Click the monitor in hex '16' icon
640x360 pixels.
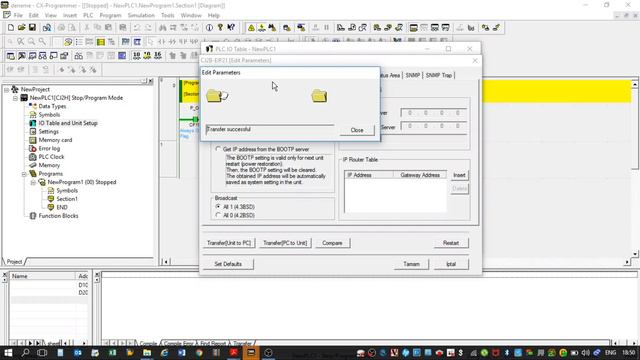click(158, 56)
